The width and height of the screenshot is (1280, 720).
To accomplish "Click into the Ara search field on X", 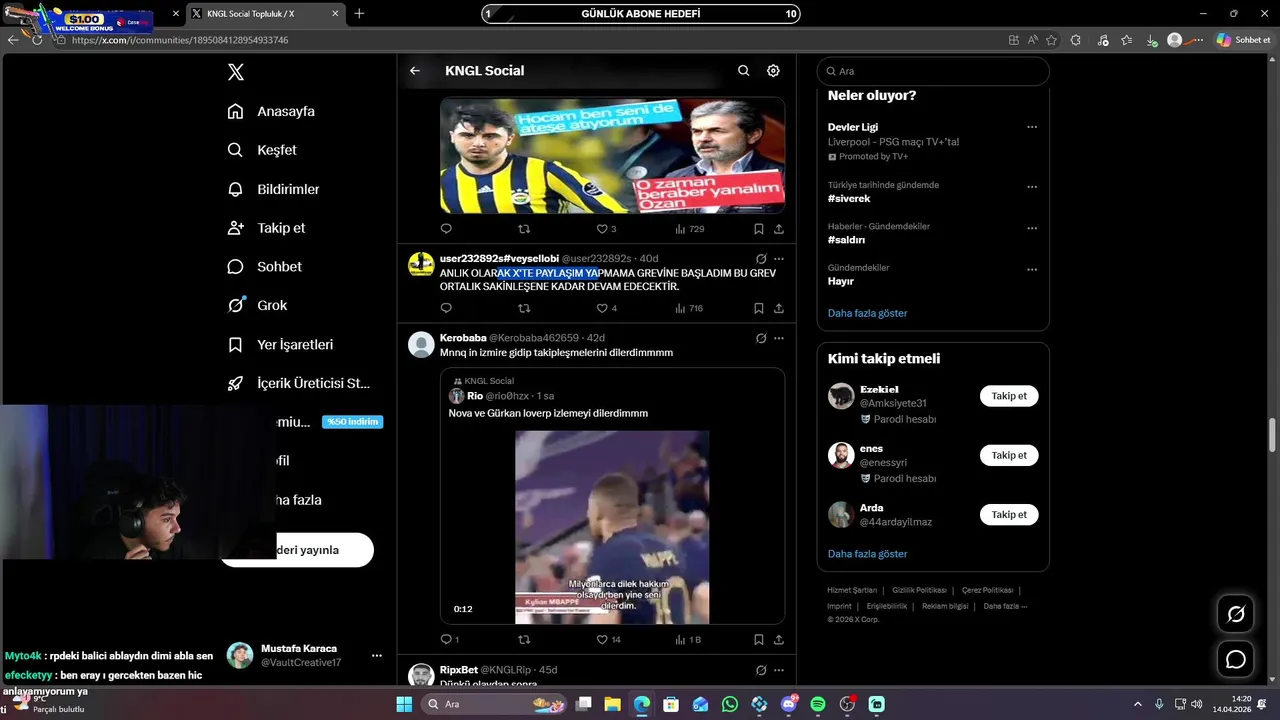I will point(933,71).
